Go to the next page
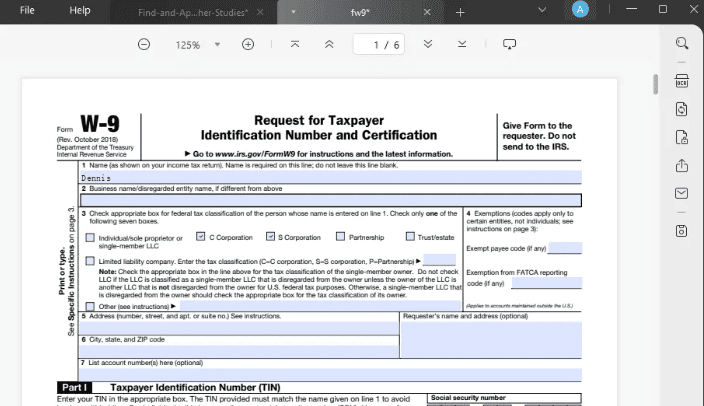 tap(428, 44)
